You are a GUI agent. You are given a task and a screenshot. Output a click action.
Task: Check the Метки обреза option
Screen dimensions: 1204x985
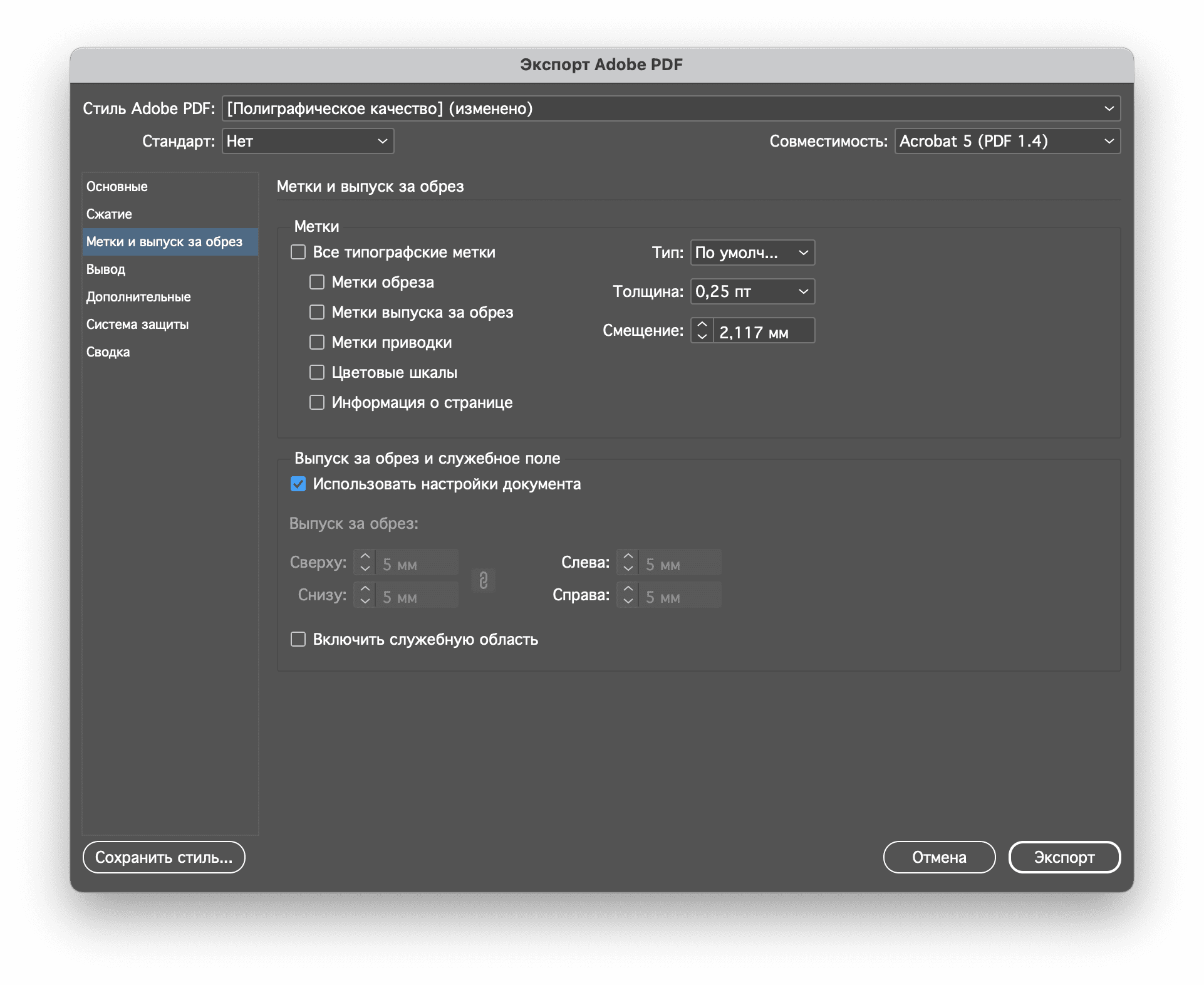point(317,282)
